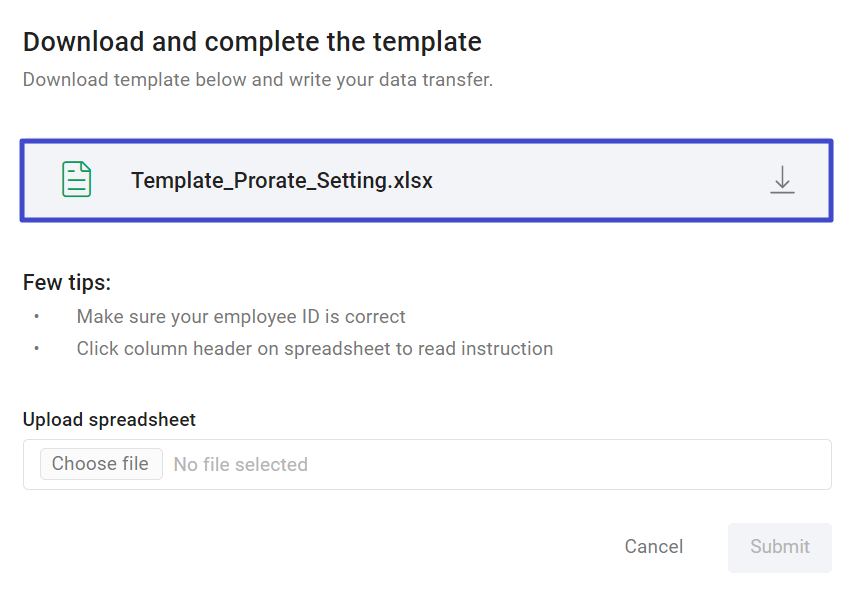Select the Template_Prorate_Setting.xlsx file row
This screenshot has height=600, width=858.
[427, 180]
